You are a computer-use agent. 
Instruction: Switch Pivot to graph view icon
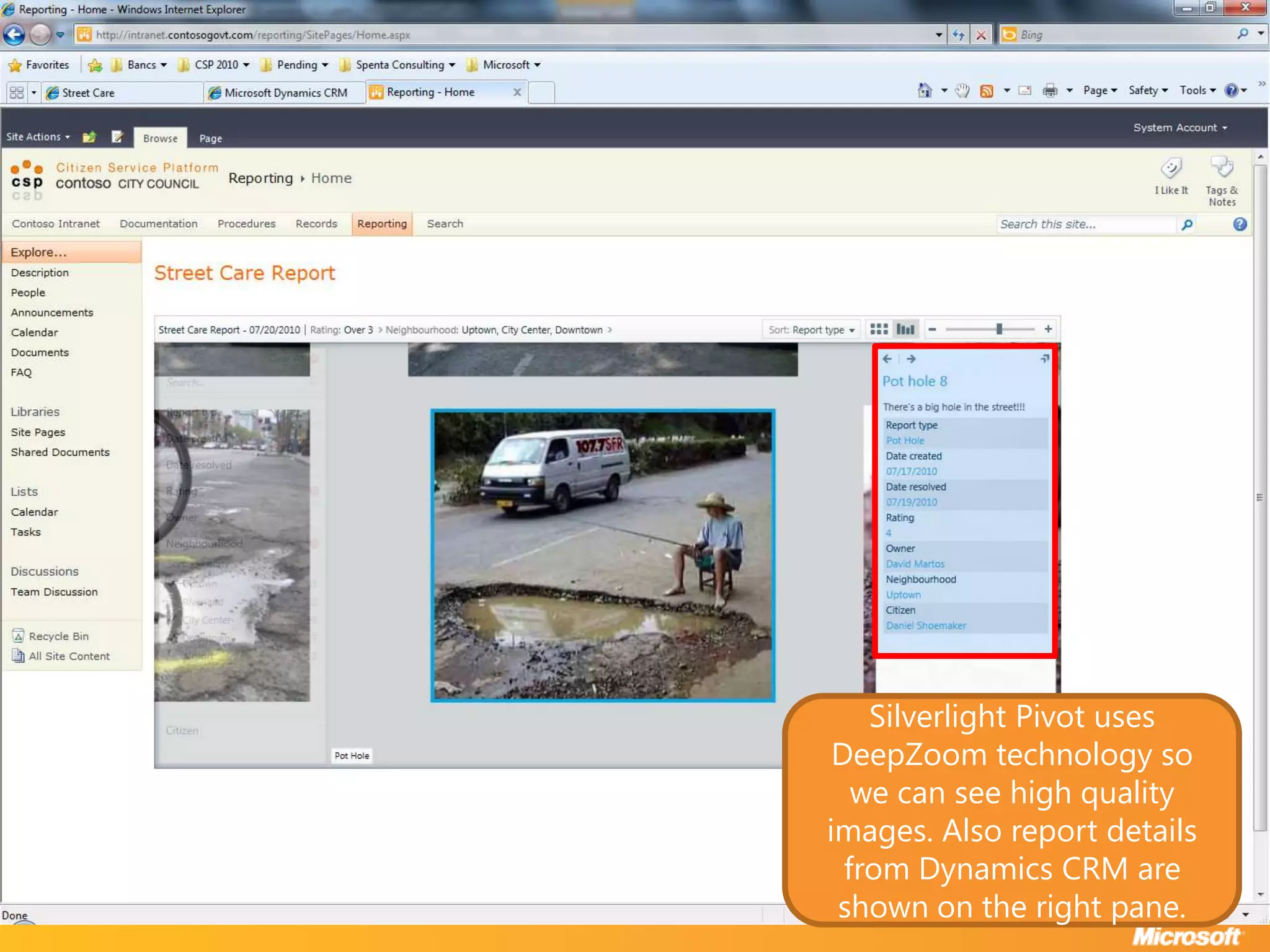tap(905, 329)
